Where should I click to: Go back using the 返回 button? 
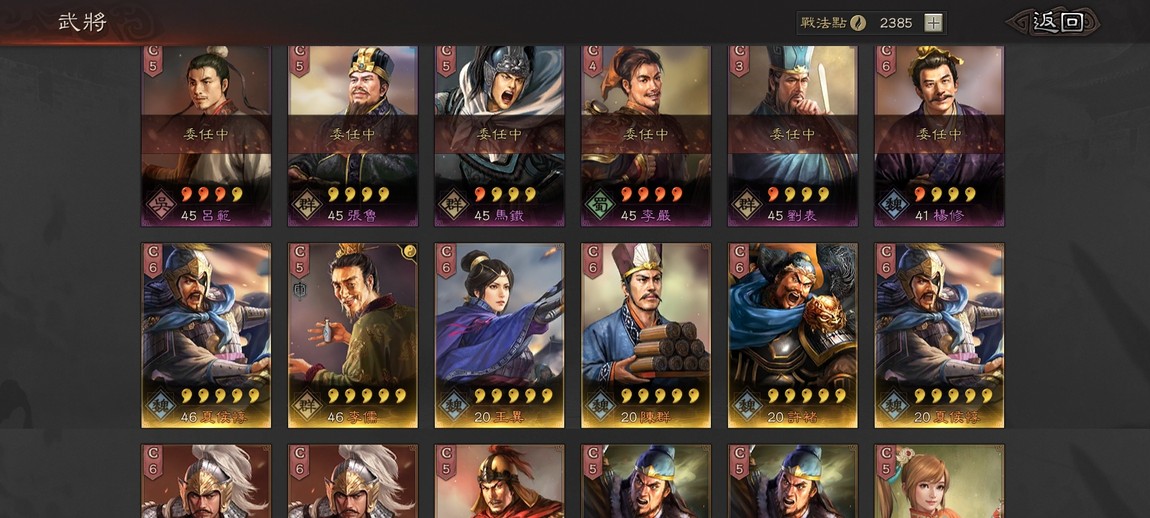(x=1053, y=22)
